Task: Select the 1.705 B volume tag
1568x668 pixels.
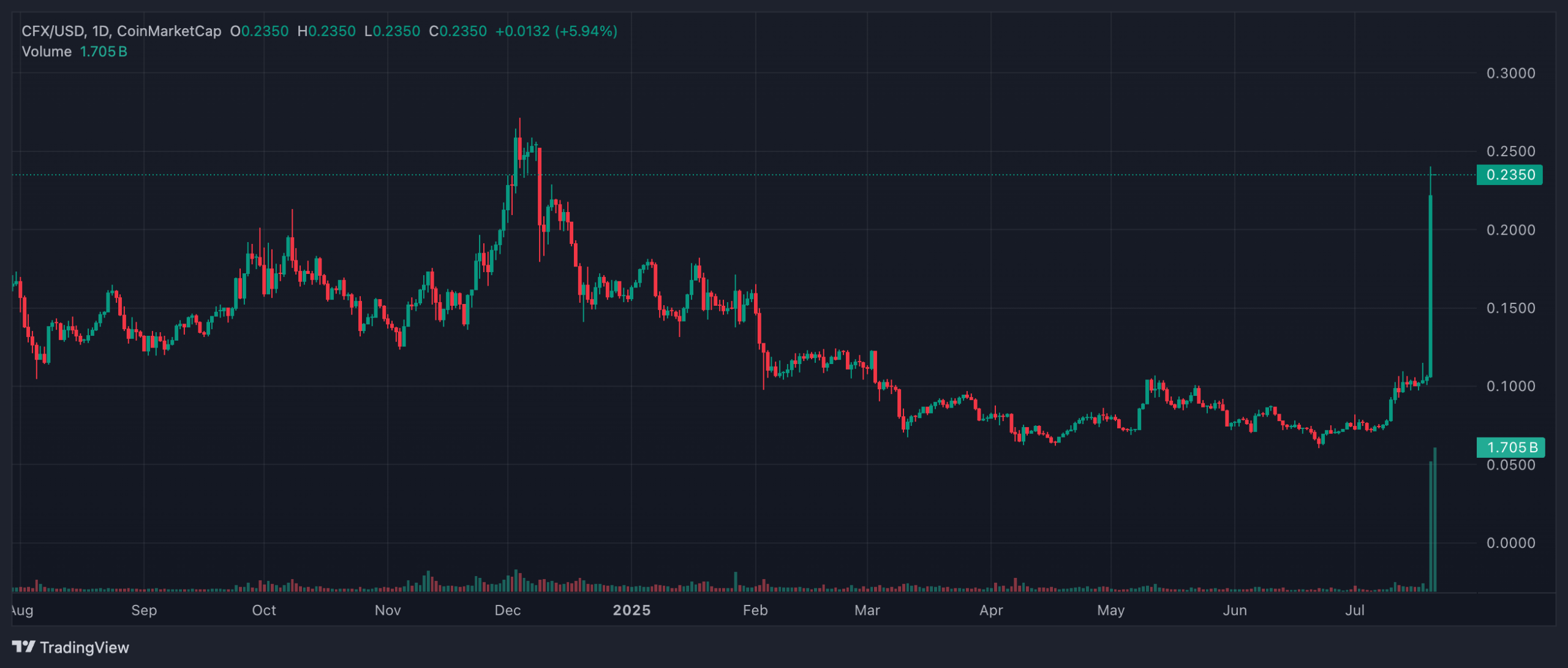Action: pos(1510,447)
